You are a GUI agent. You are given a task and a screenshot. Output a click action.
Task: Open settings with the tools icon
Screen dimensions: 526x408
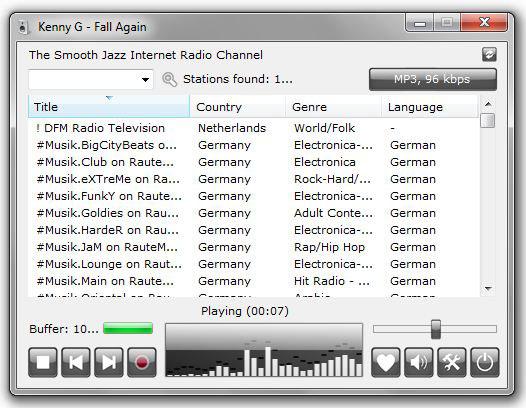(452, 362)
